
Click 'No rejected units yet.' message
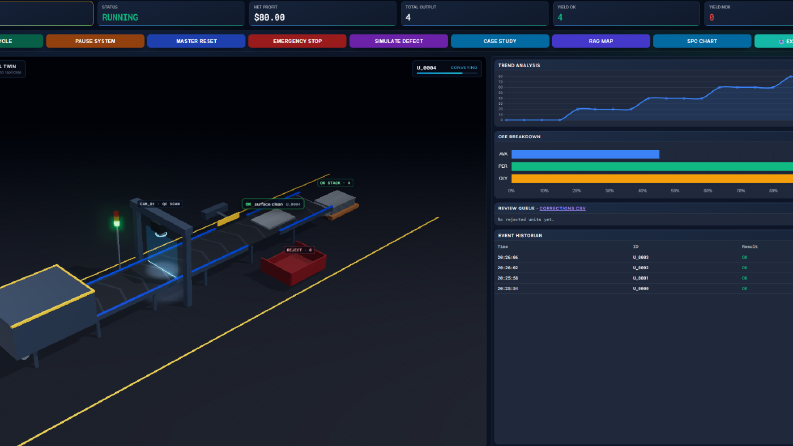[525, 219]
